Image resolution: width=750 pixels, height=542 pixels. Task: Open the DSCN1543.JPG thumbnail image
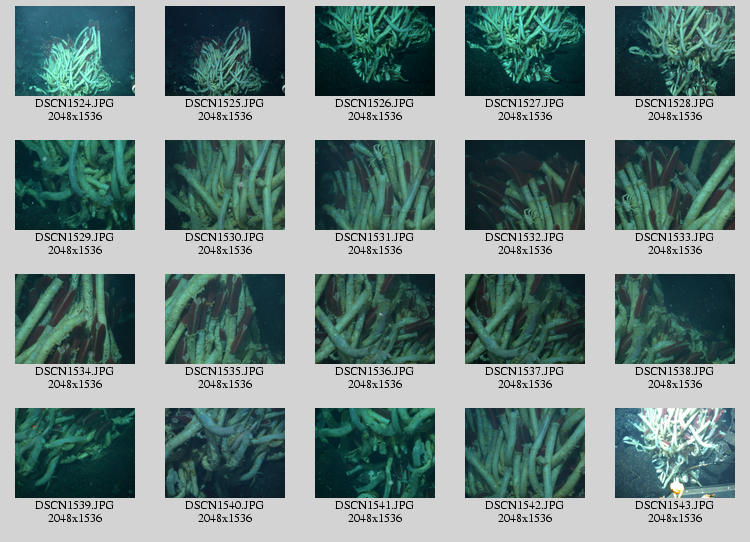point(675,453)
